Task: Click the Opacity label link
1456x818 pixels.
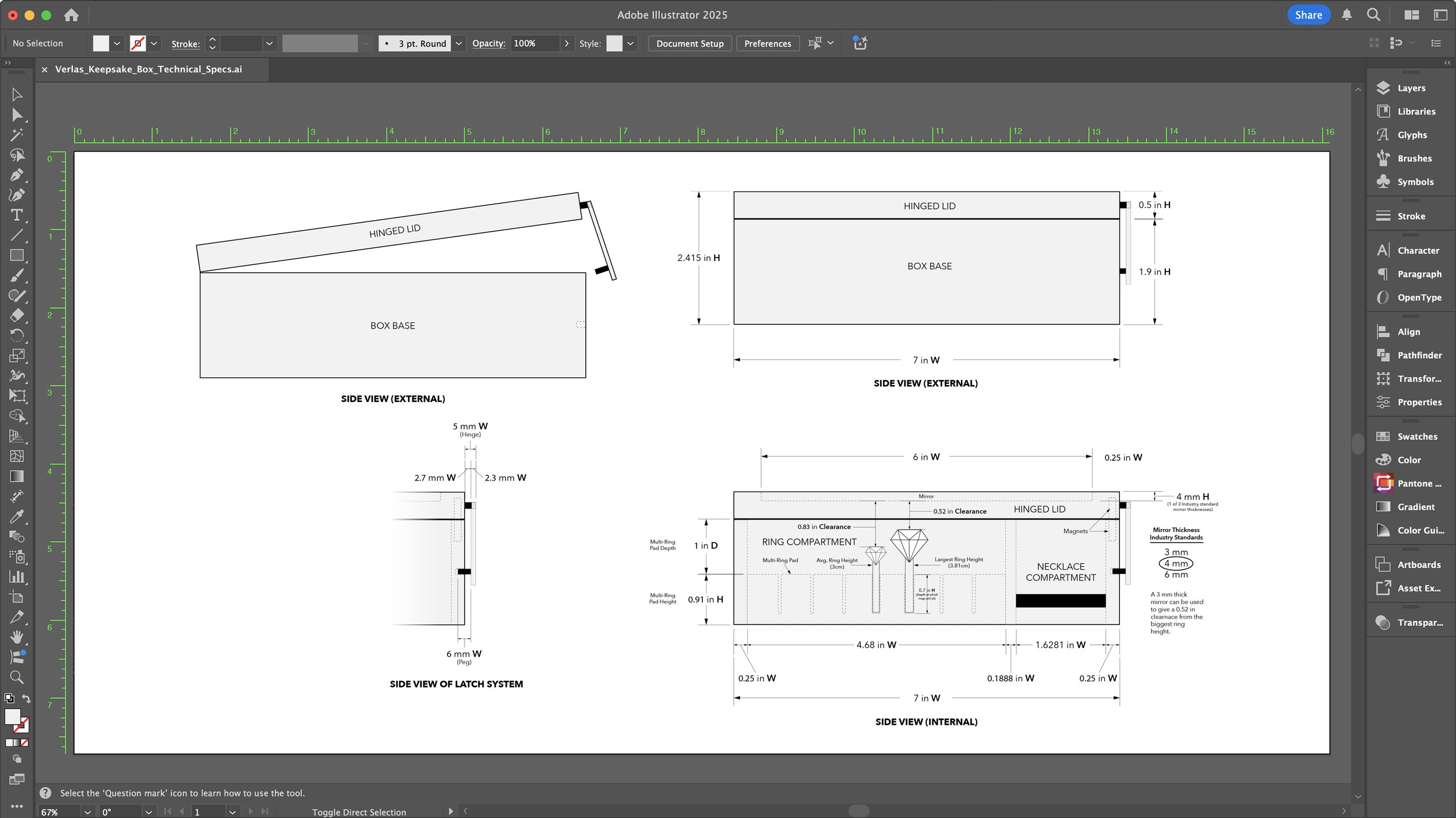Action: pyautogui.click(x=488, y=44)
